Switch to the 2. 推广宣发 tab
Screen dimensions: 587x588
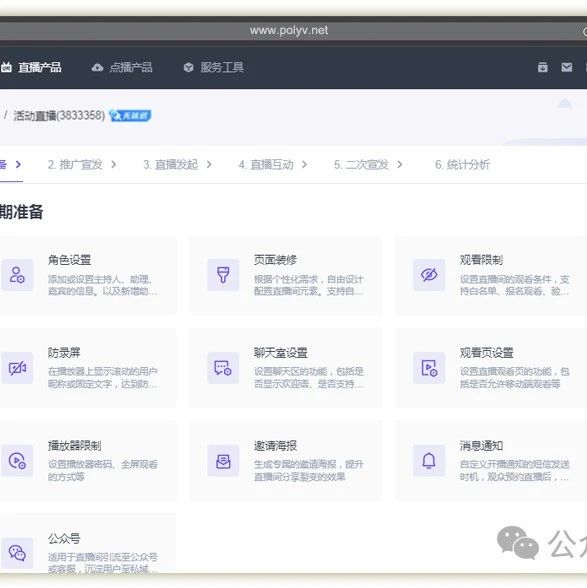[x=75, y=165]
